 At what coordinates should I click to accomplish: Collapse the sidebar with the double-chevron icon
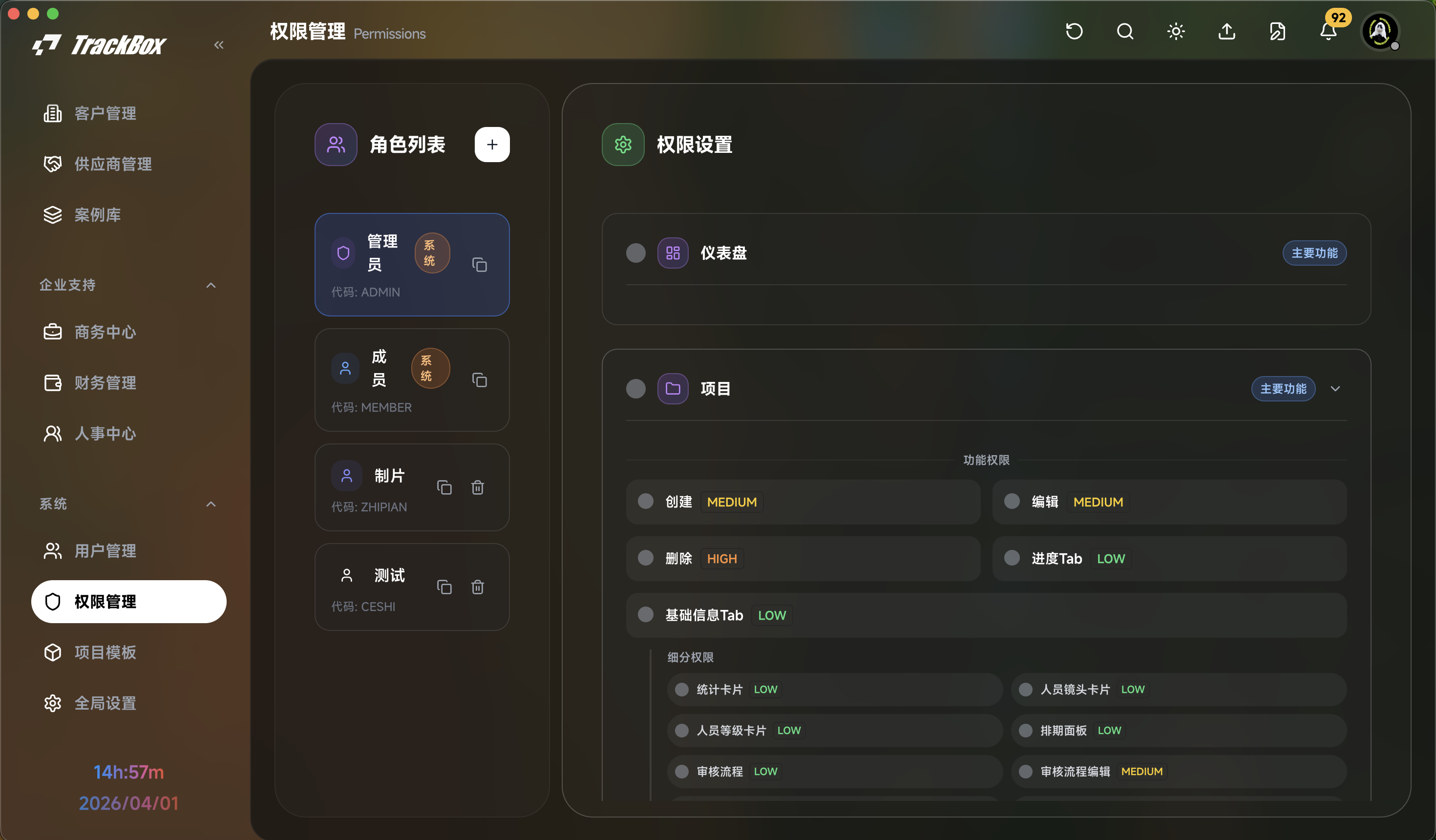[x=219, y=44]
